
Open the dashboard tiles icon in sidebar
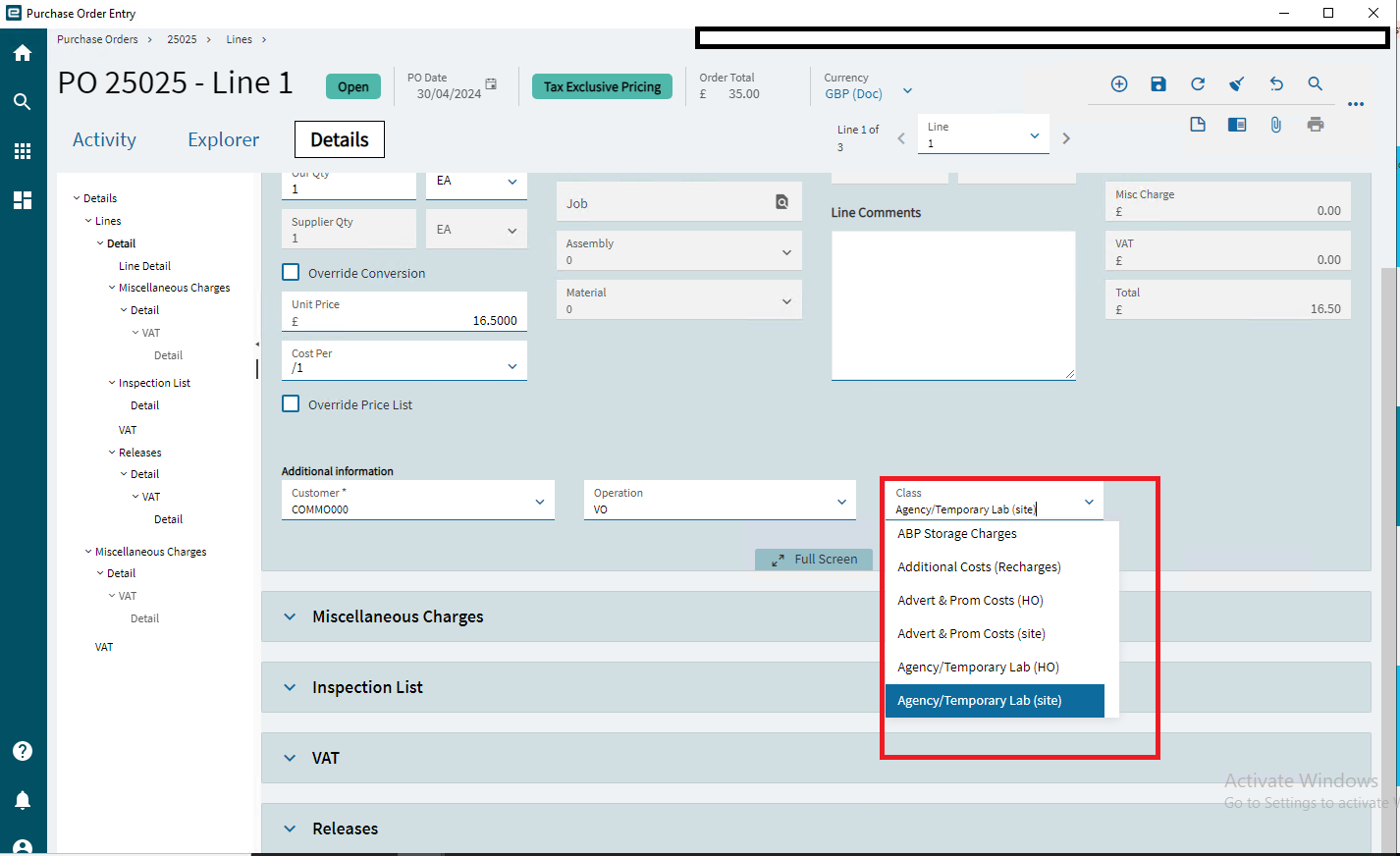click(23, 200)
